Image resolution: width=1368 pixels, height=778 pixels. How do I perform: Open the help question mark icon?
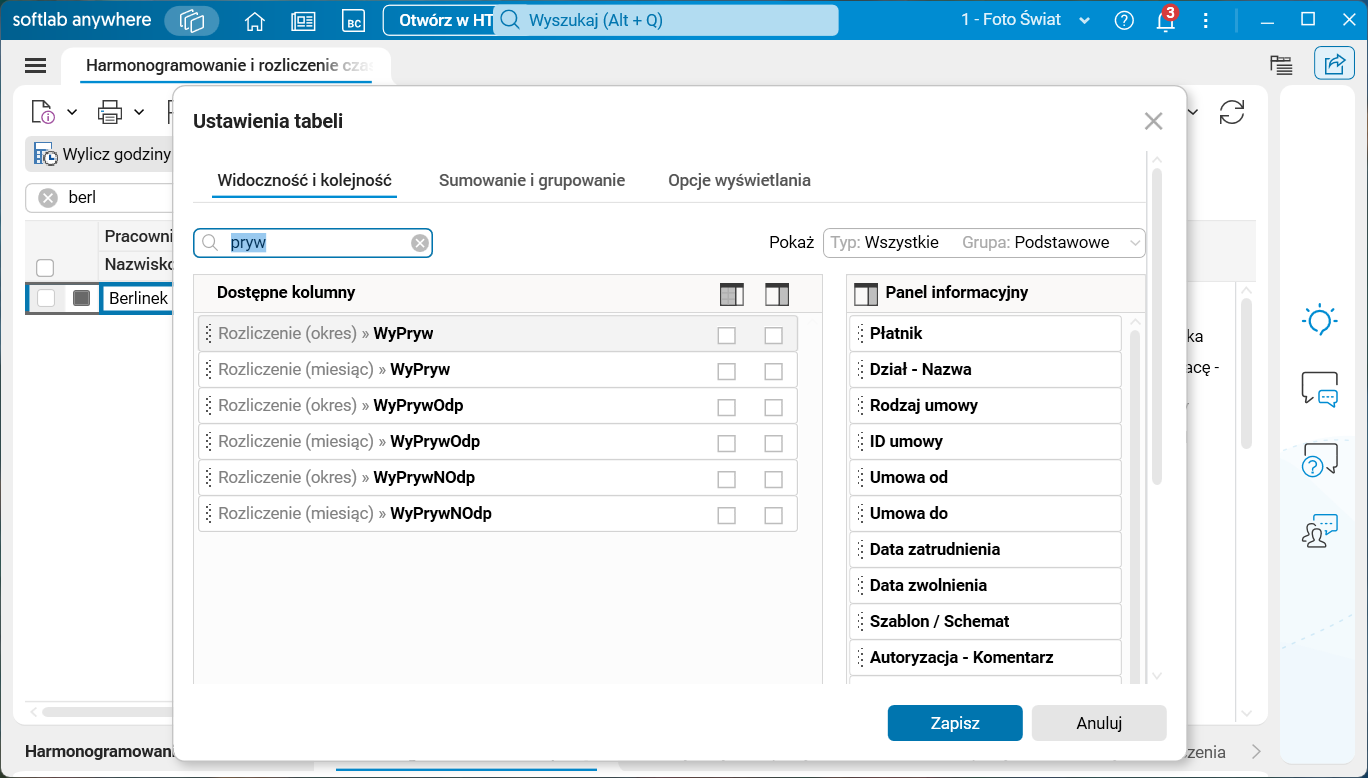(1124, 21)
